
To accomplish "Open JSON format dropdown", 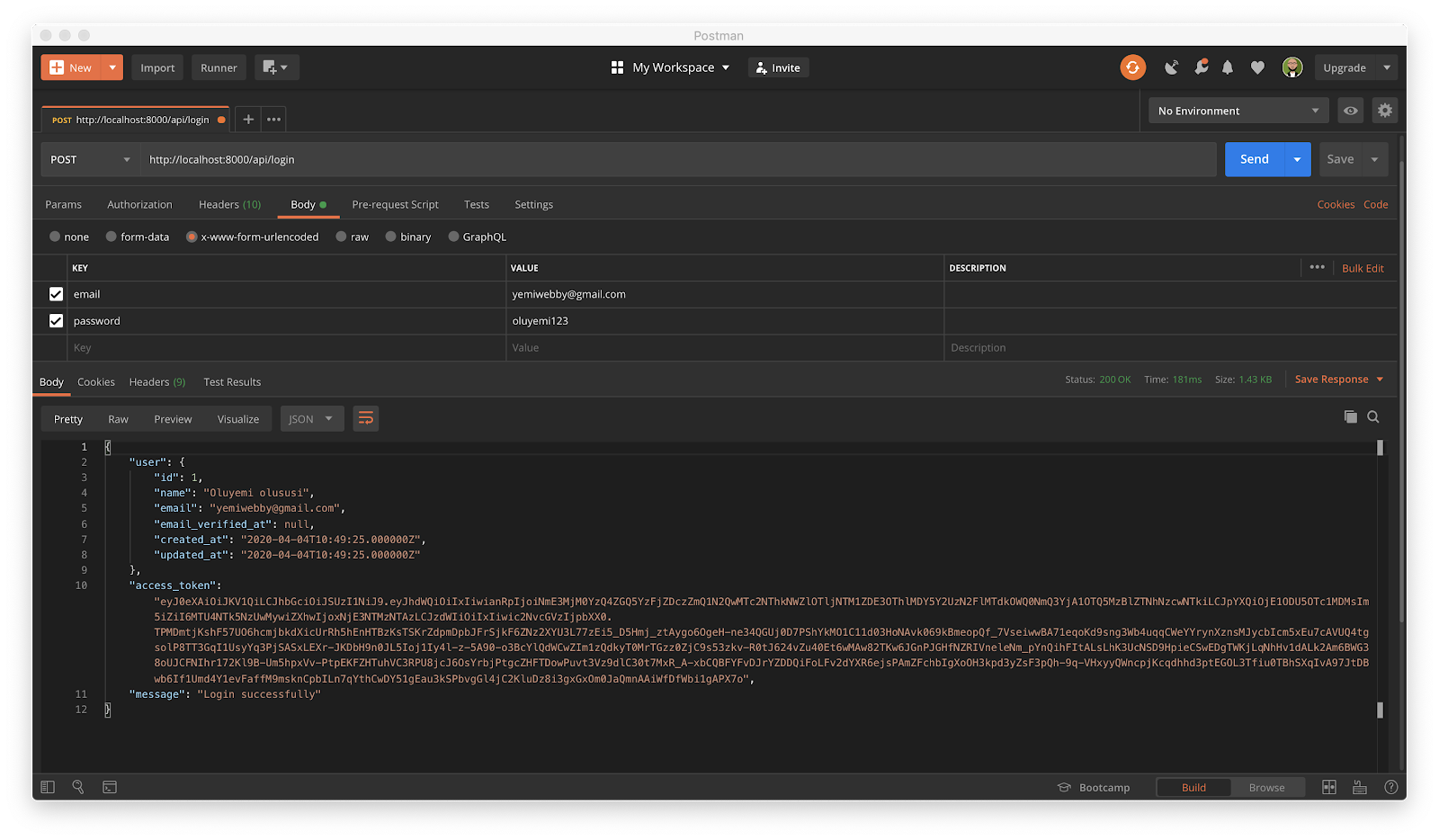I will pyautogui.click(x=312, y=418).
